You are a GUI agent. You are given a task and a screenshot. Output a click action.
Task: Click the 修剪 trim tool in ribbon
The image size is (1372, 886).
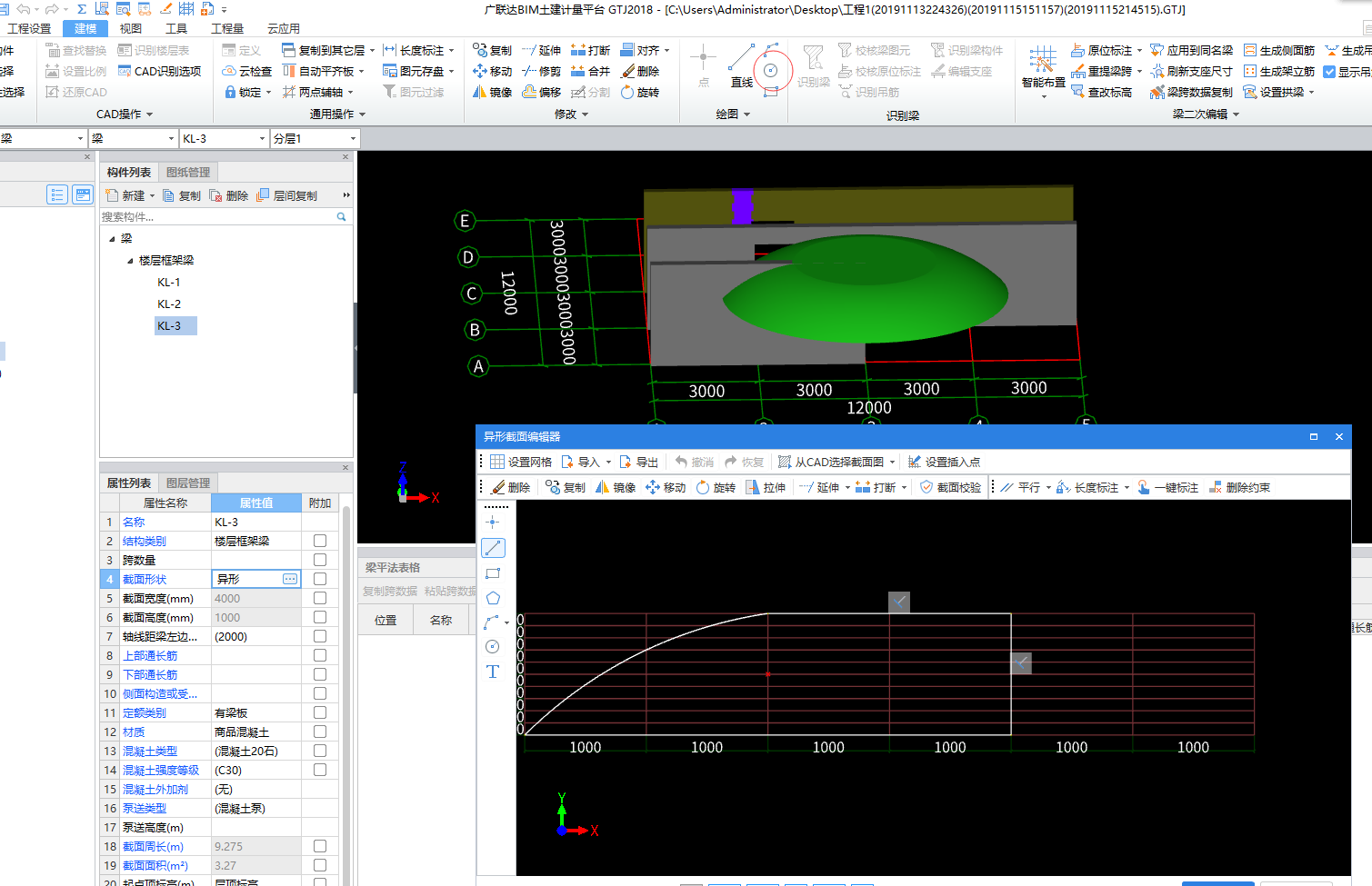[x=541, y=71]
